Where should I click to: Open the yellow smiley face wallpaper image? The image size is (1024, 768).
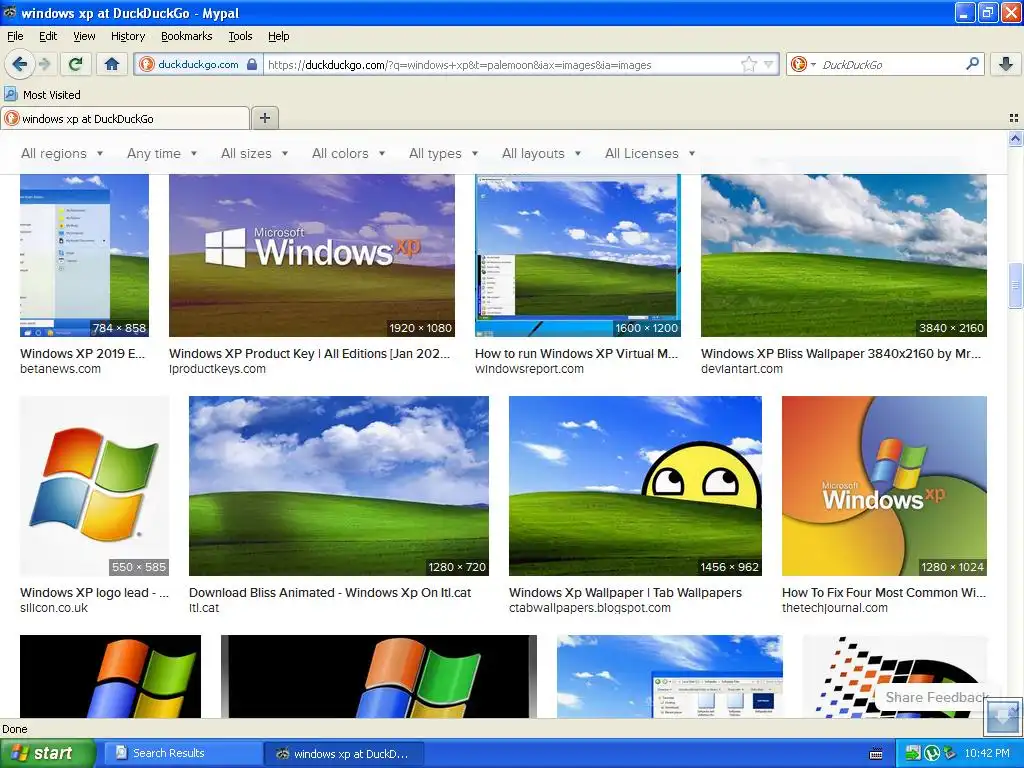point(635,486)
